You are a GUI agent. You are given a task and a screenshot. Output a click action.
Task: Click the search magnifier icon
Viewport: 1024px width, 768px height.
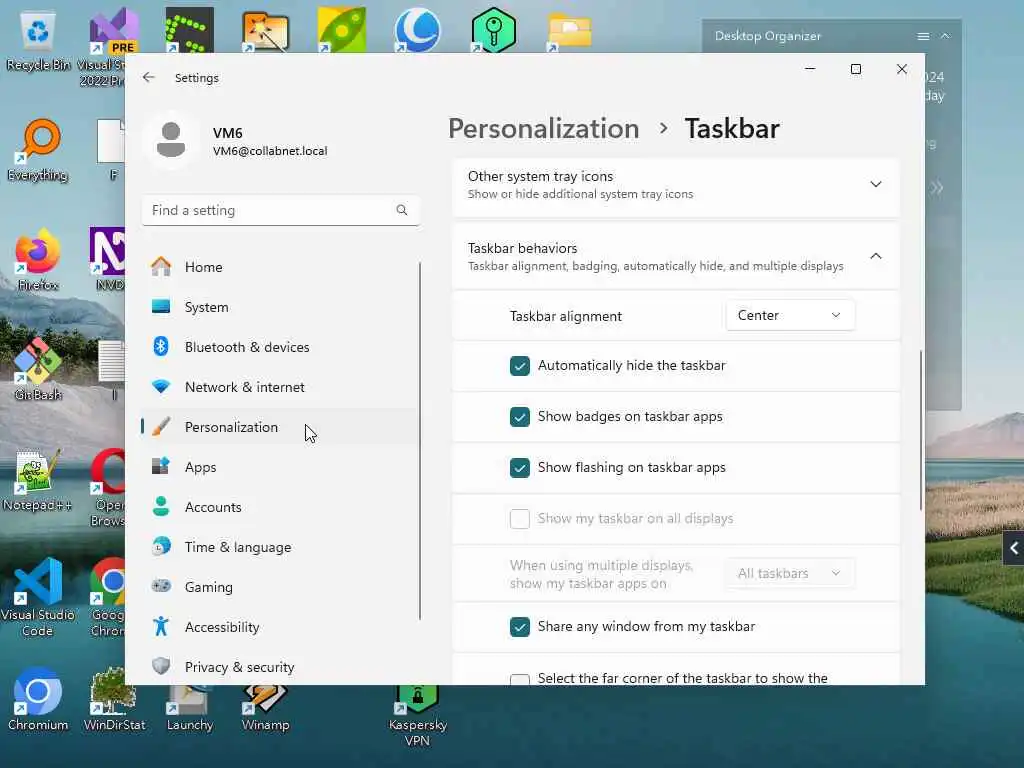pos(402,210)
